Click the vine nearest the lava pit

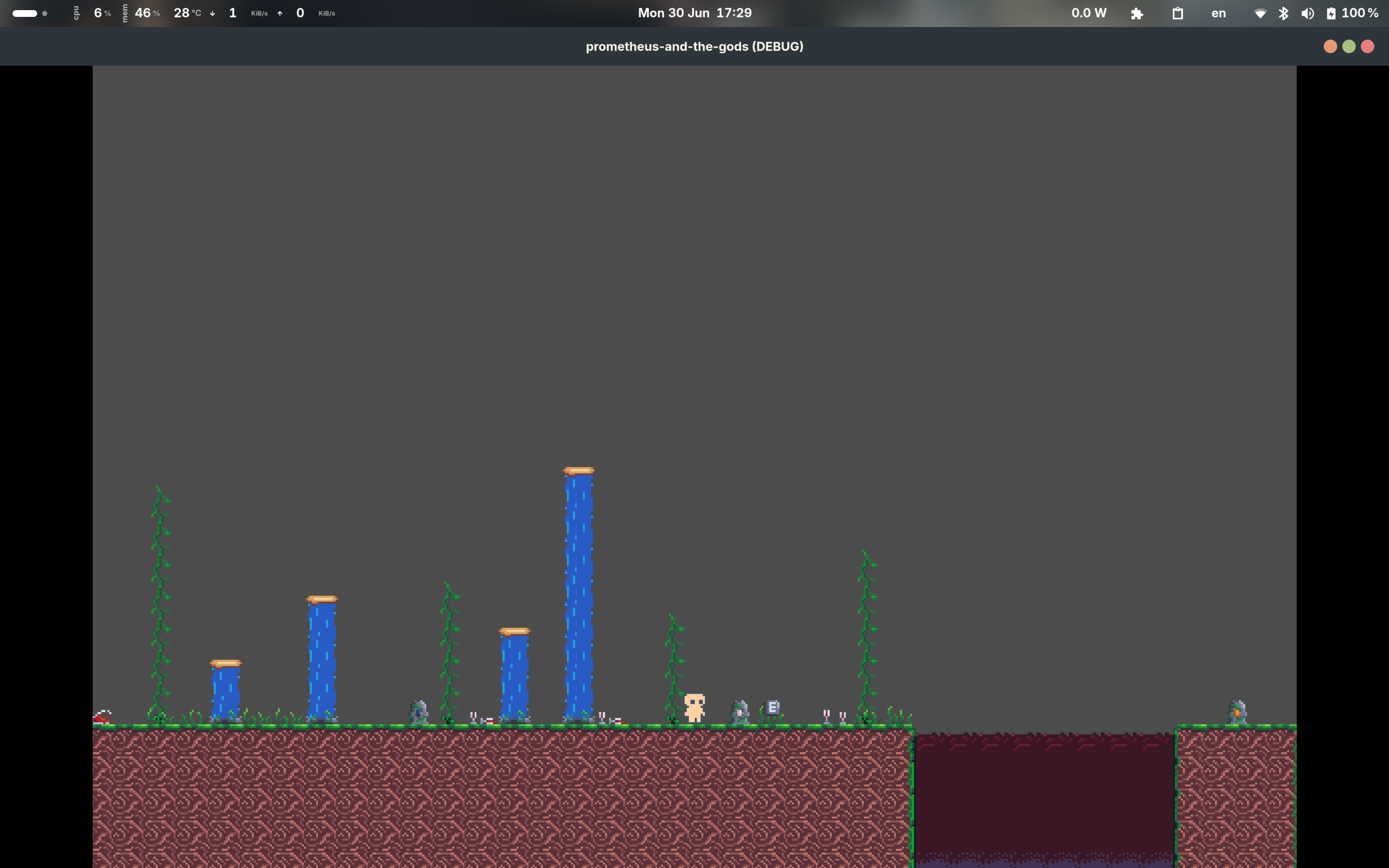(x=867, y=637)
